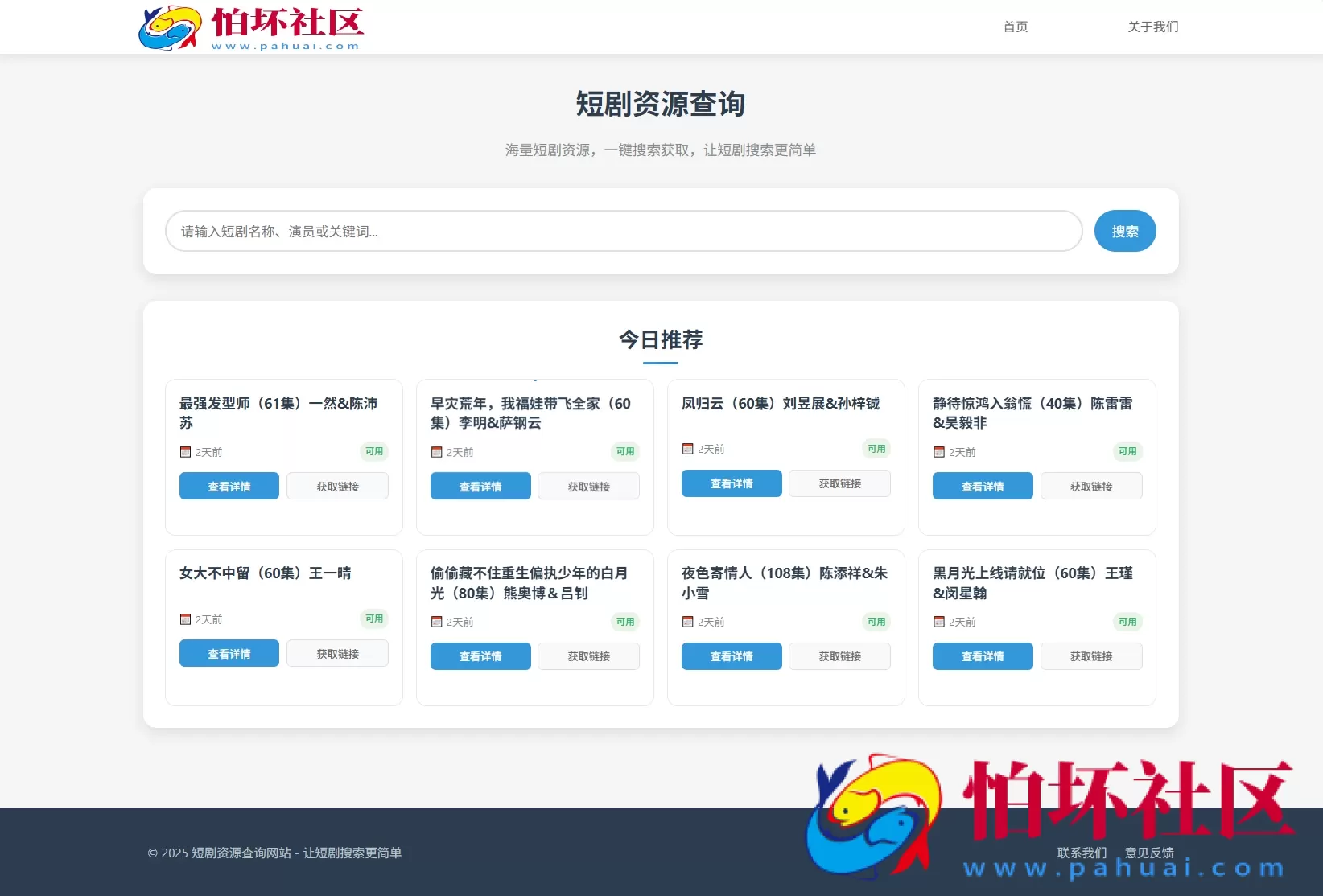
Task: Click the calendar icon on 最强发型师 card
Action: click(x=184, y=451)
